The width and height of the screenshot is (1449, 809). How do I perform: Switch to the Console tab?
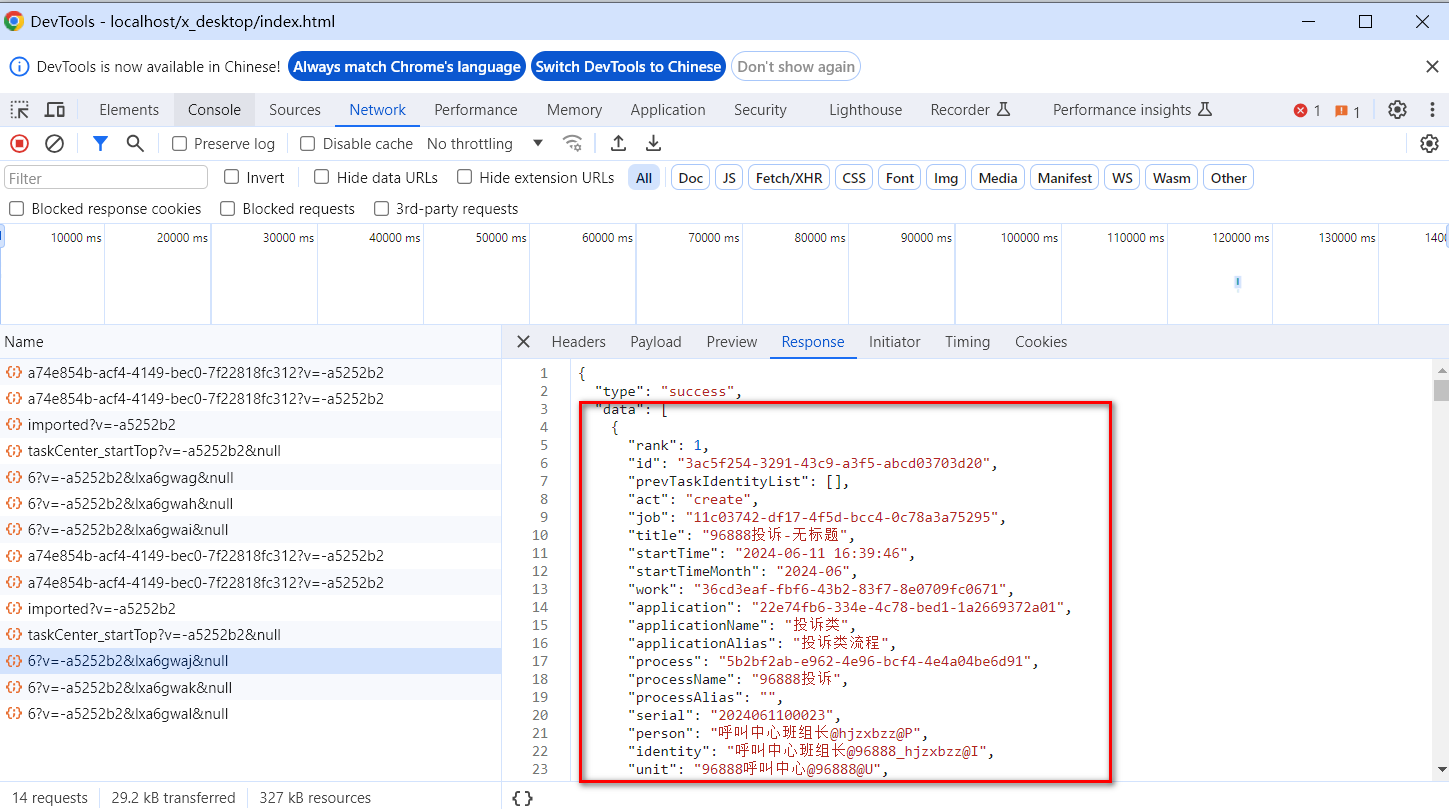pos(214,110)
